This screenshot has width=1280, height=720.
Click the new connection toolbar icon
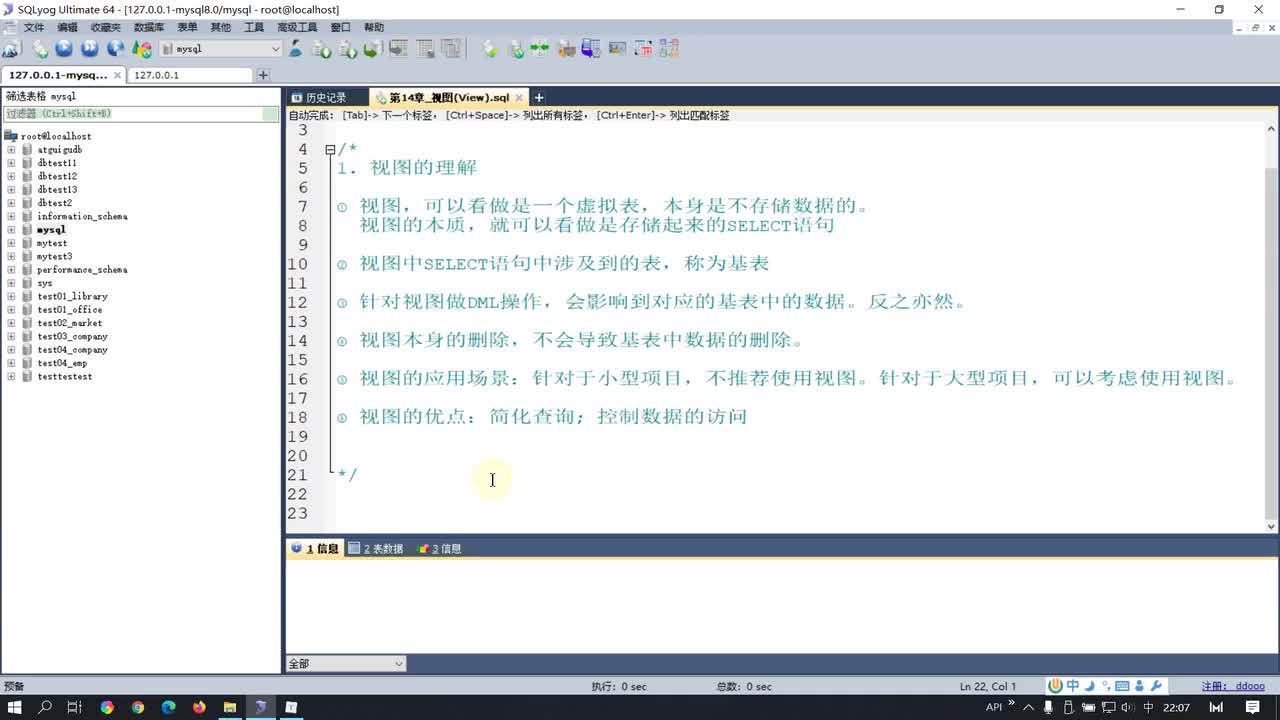click(x=12, y=48)
